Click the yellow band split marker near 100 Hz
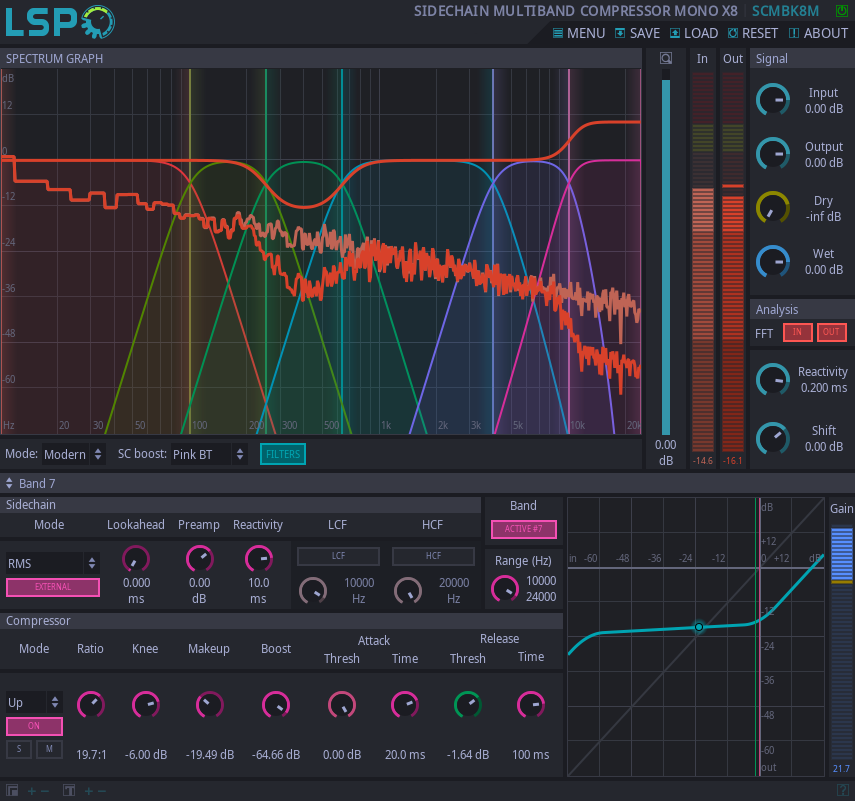Screen dimensions: 855x801 [190, 251]
